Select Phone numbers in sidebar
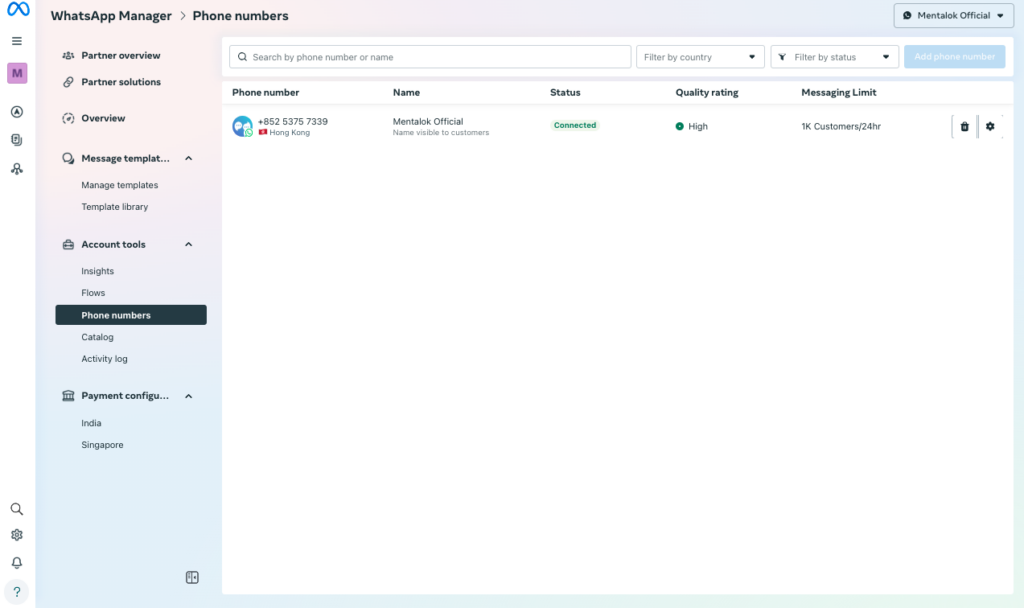 (131, 315)
